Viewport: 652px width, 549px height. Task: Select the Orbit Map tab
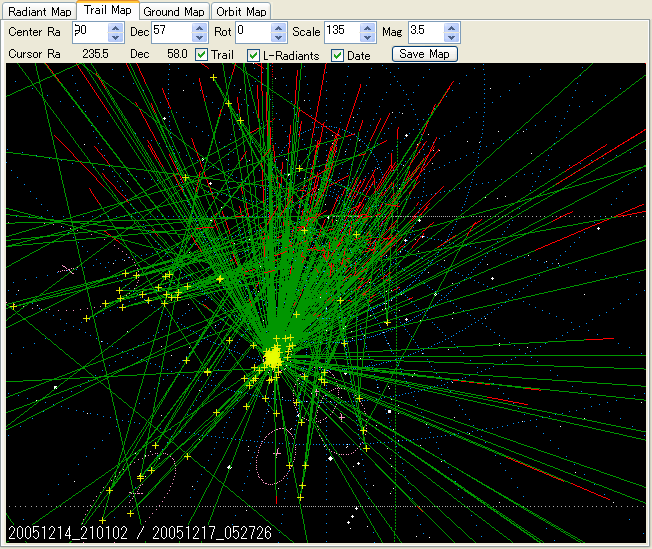point(241,12)
